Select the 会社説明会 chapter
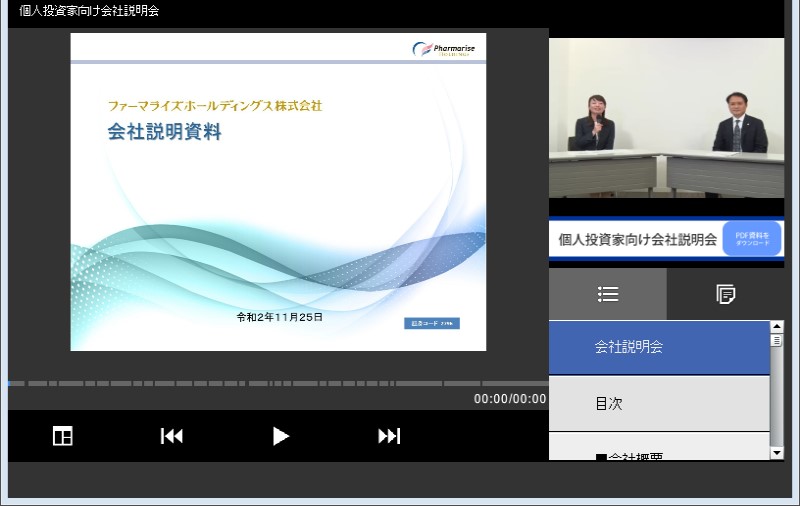The image size is (800, 506). pyautogui.click(x=659, y=347)
